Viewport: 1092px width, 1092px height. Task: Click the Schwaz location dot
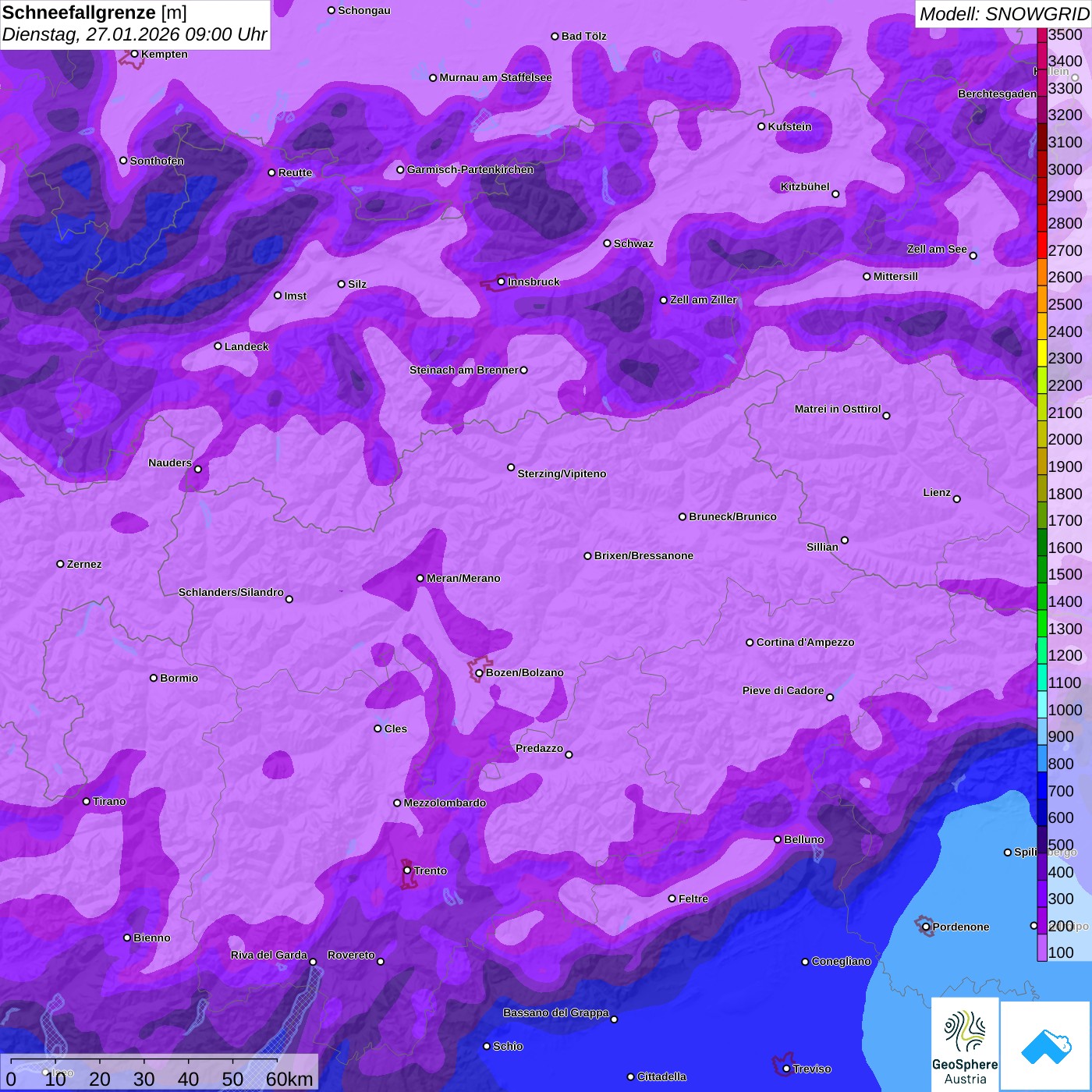tap(607, 243)
